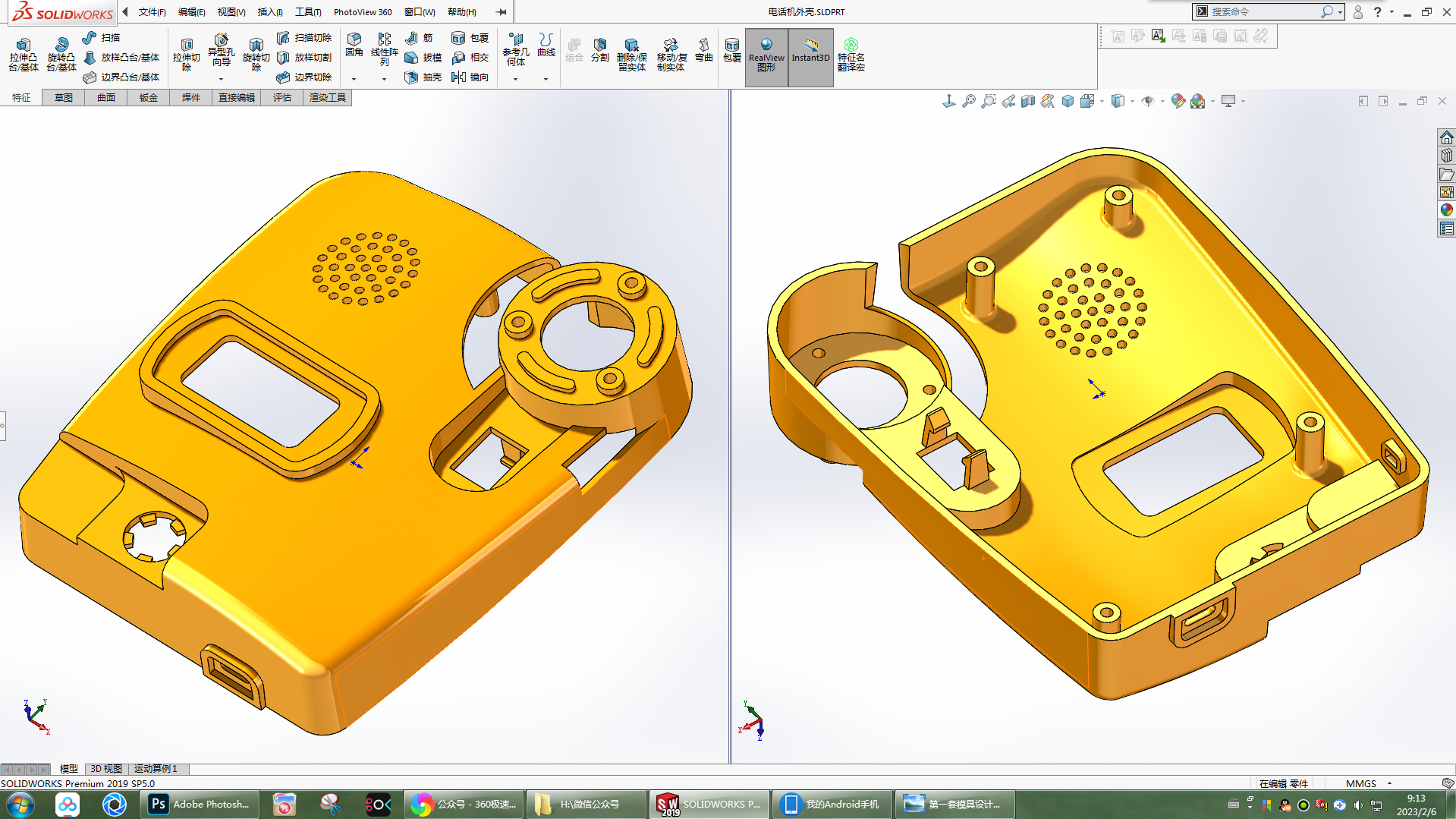Choose Boundary Cut (边界切除)
1456x819 pixels.
(304, 77)
